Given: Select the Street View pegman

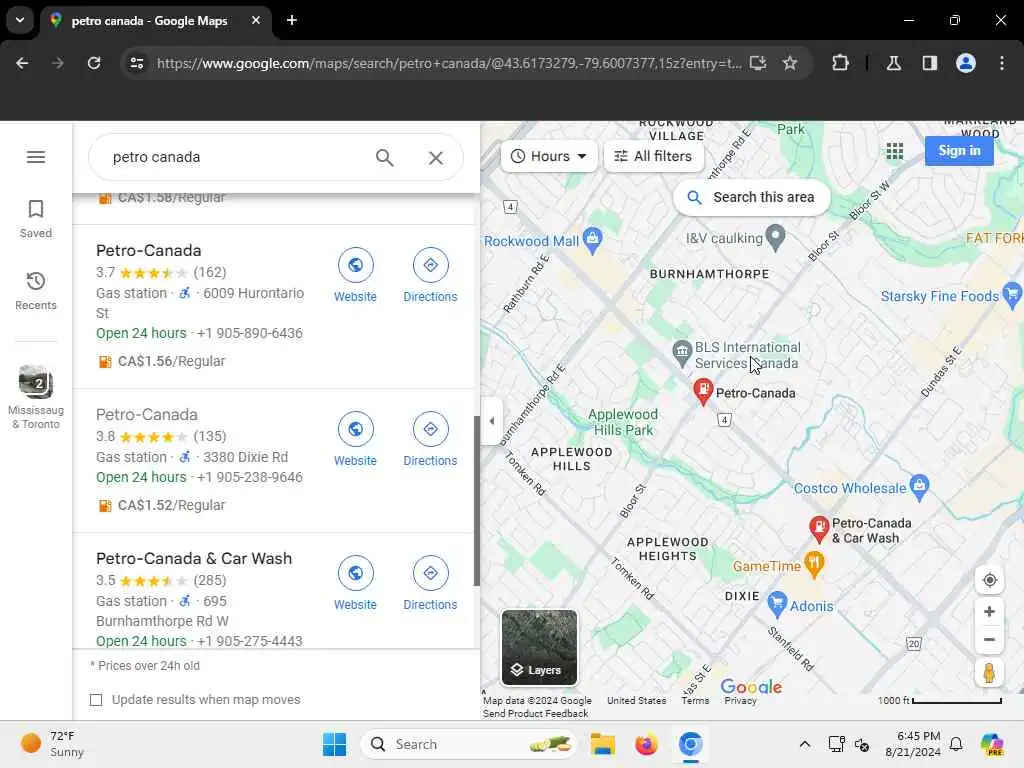Looking at the screenshot, I should click(x=989, y=673).
